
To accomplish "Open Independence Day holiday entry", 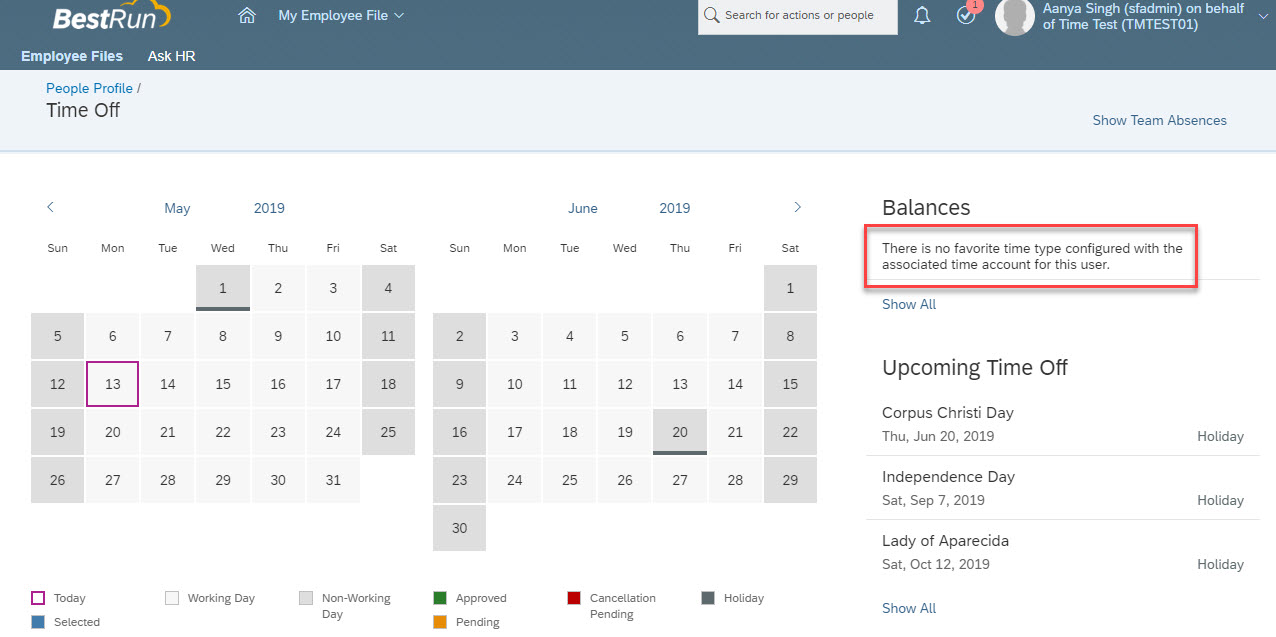I will coord(1063,488).
